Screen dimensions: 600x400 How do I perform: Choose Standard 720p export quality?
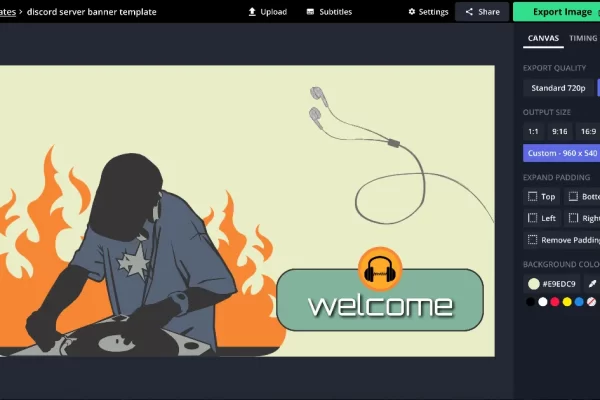[x=559, y=88]
